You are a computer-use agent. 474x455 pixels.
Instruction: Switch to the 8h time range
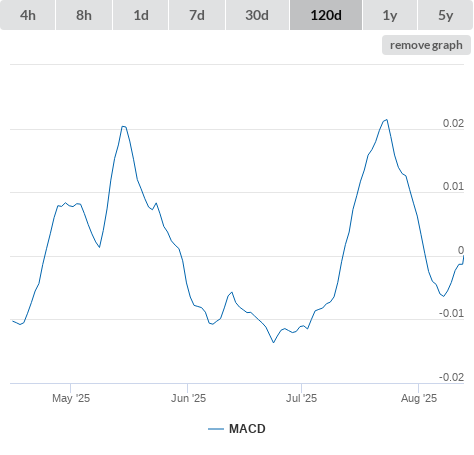coord(84,15)
